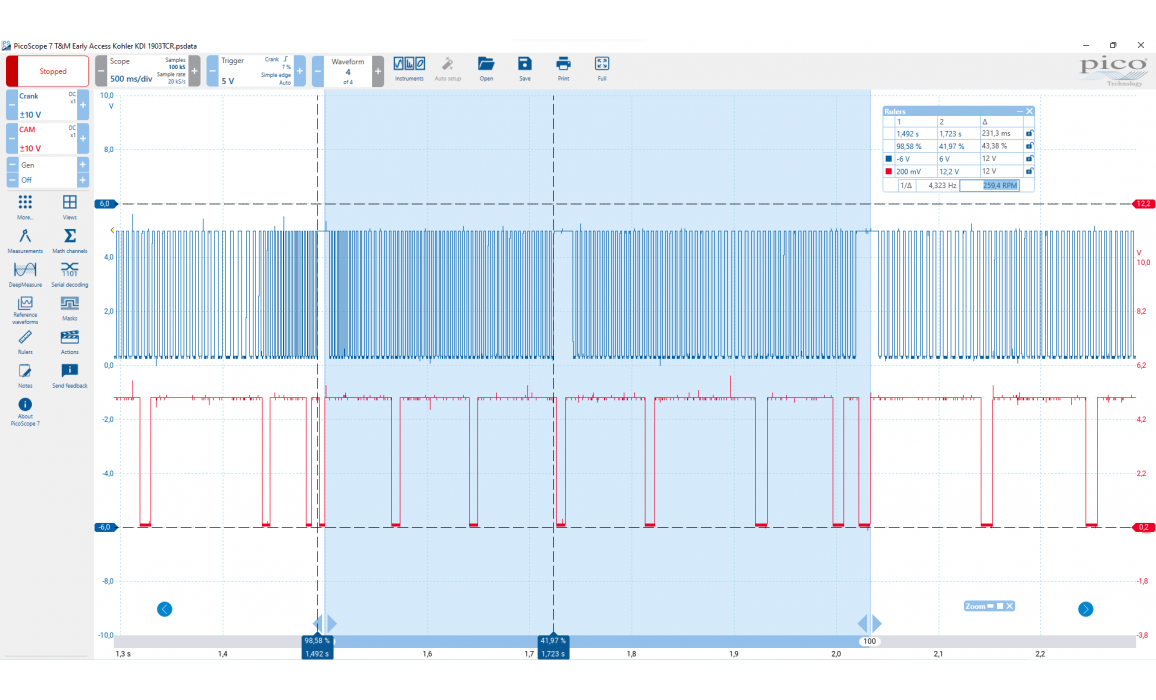Image resolution: width=1156 pixels, height=700 pixels.
Task: Click Send feedback
Action: click(x=70, y=375)
